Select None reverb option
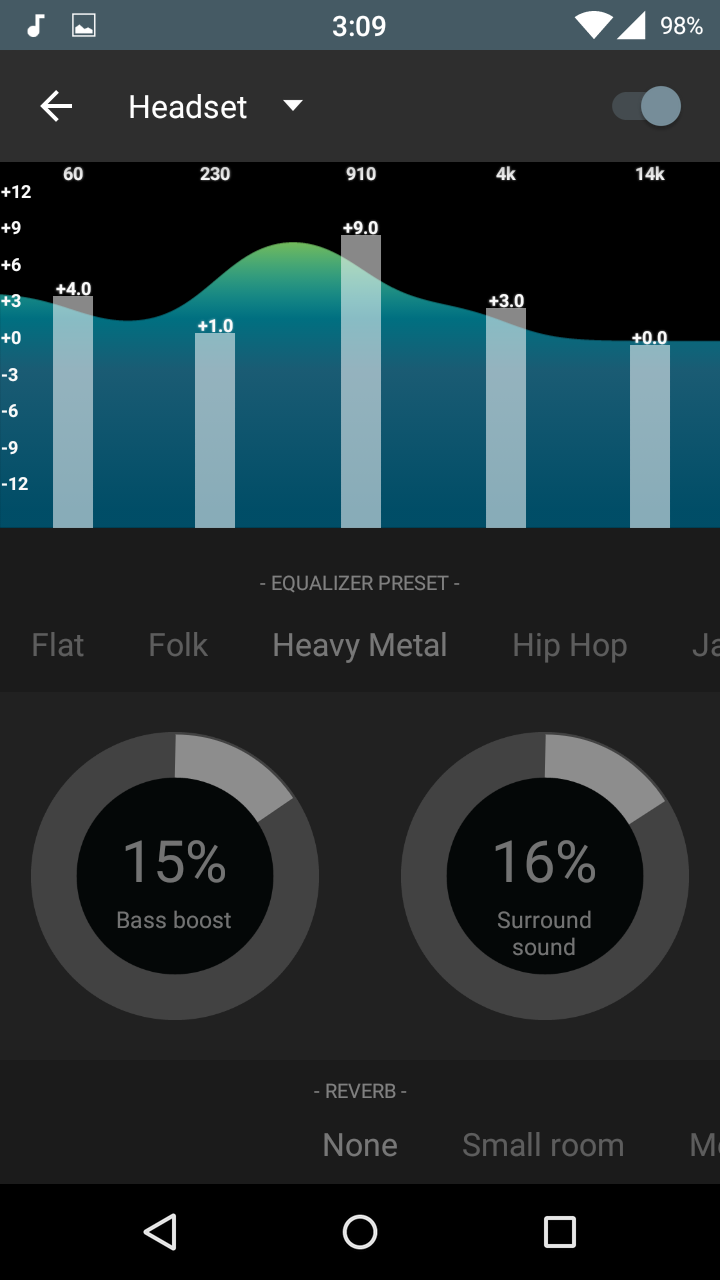The image size is (720, 1280). tap(360, 1145)
